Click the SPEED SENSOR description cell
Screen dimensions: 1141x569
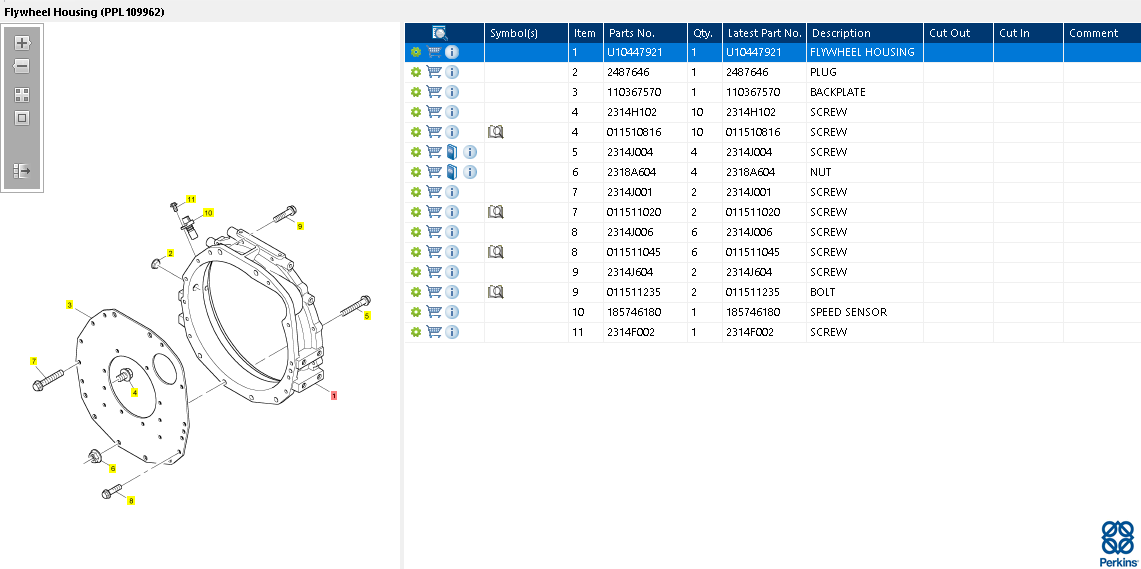(x=864, y=312)
